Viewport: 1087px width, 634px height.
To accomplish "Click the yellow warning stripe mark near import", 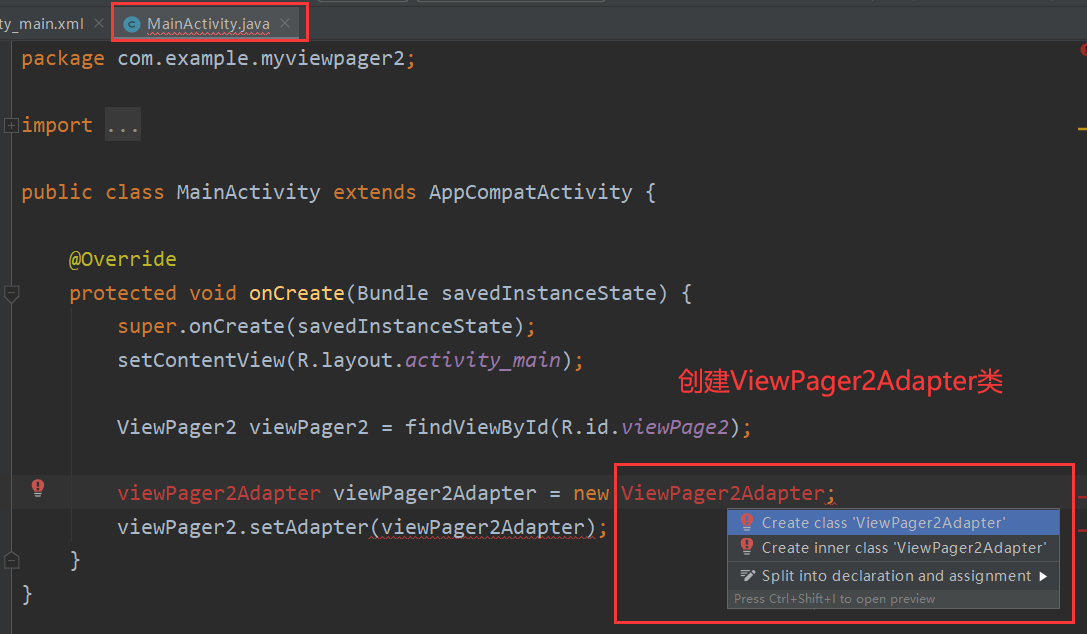I will coord(1082,128).
